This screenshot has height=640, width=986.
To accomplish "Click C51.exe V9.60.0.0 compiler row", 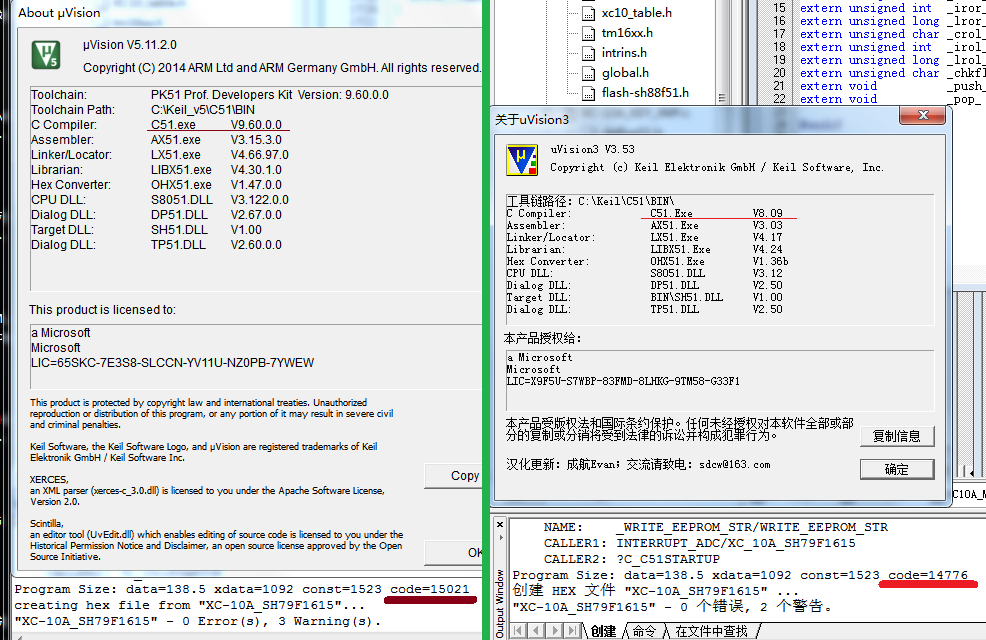I will (157, 124).
